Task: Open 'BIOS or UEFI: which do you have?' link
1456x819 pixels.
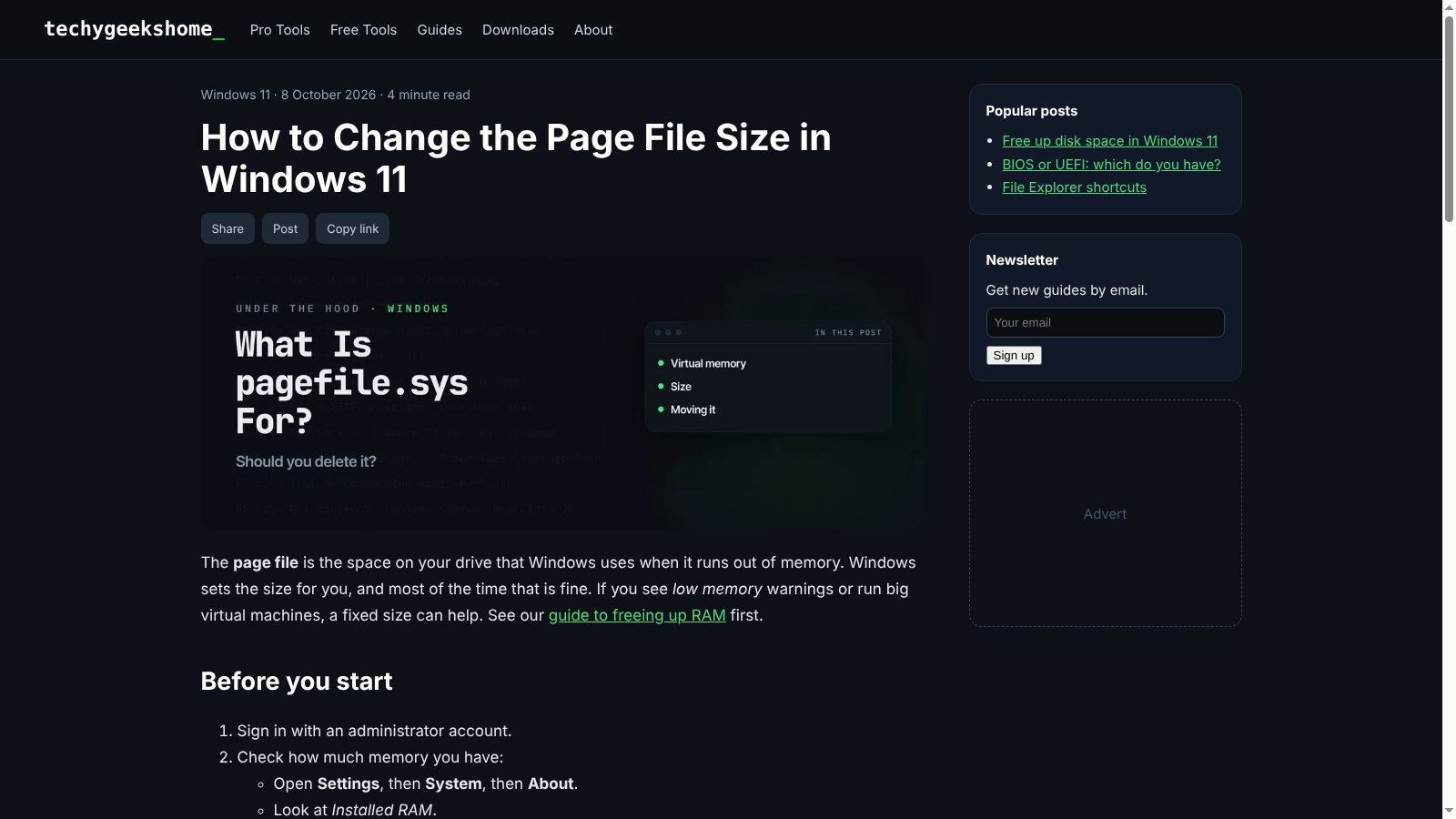Action: 1111,165
